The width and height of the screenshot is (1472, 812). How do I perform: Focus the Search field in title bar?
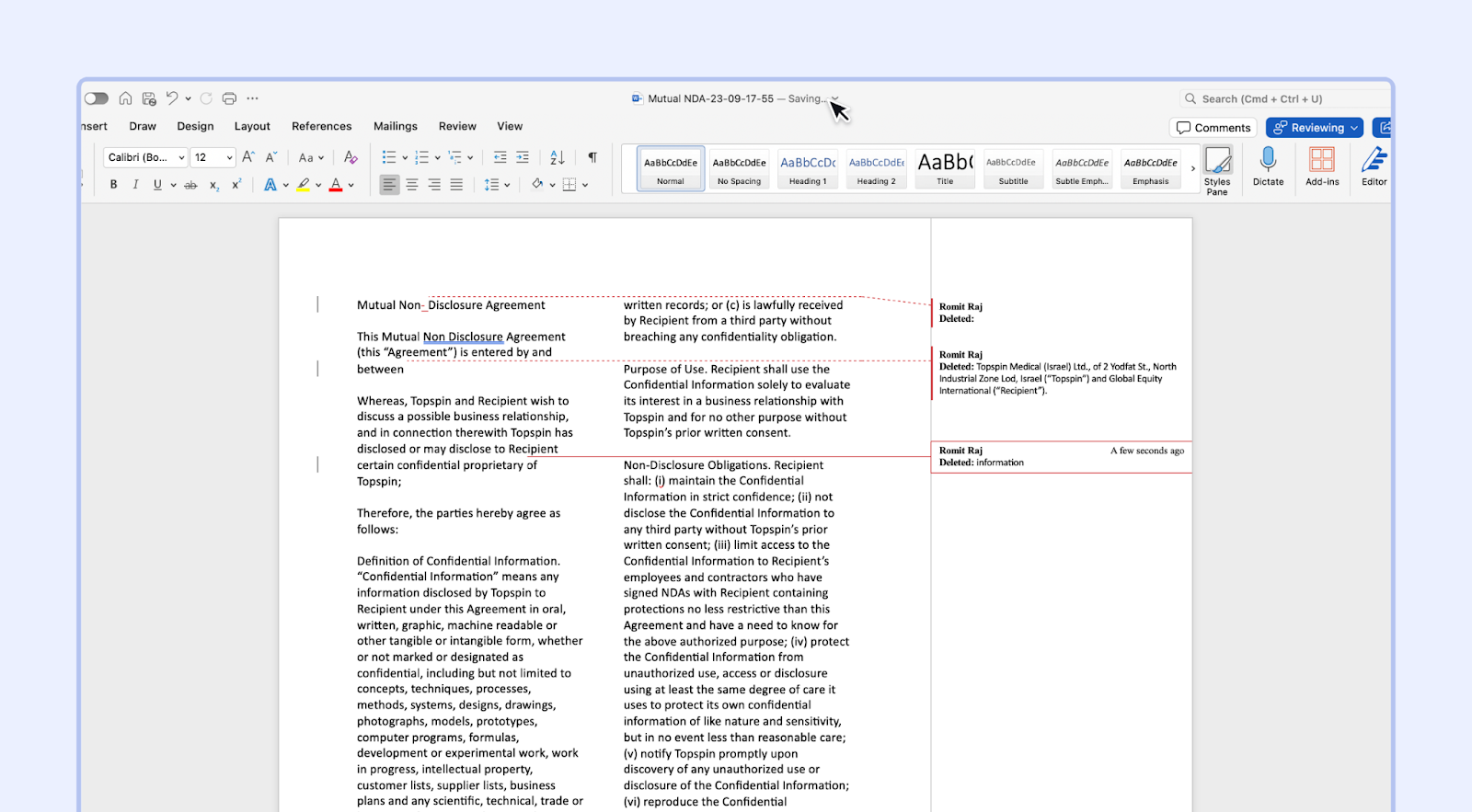click(1285, 98)
